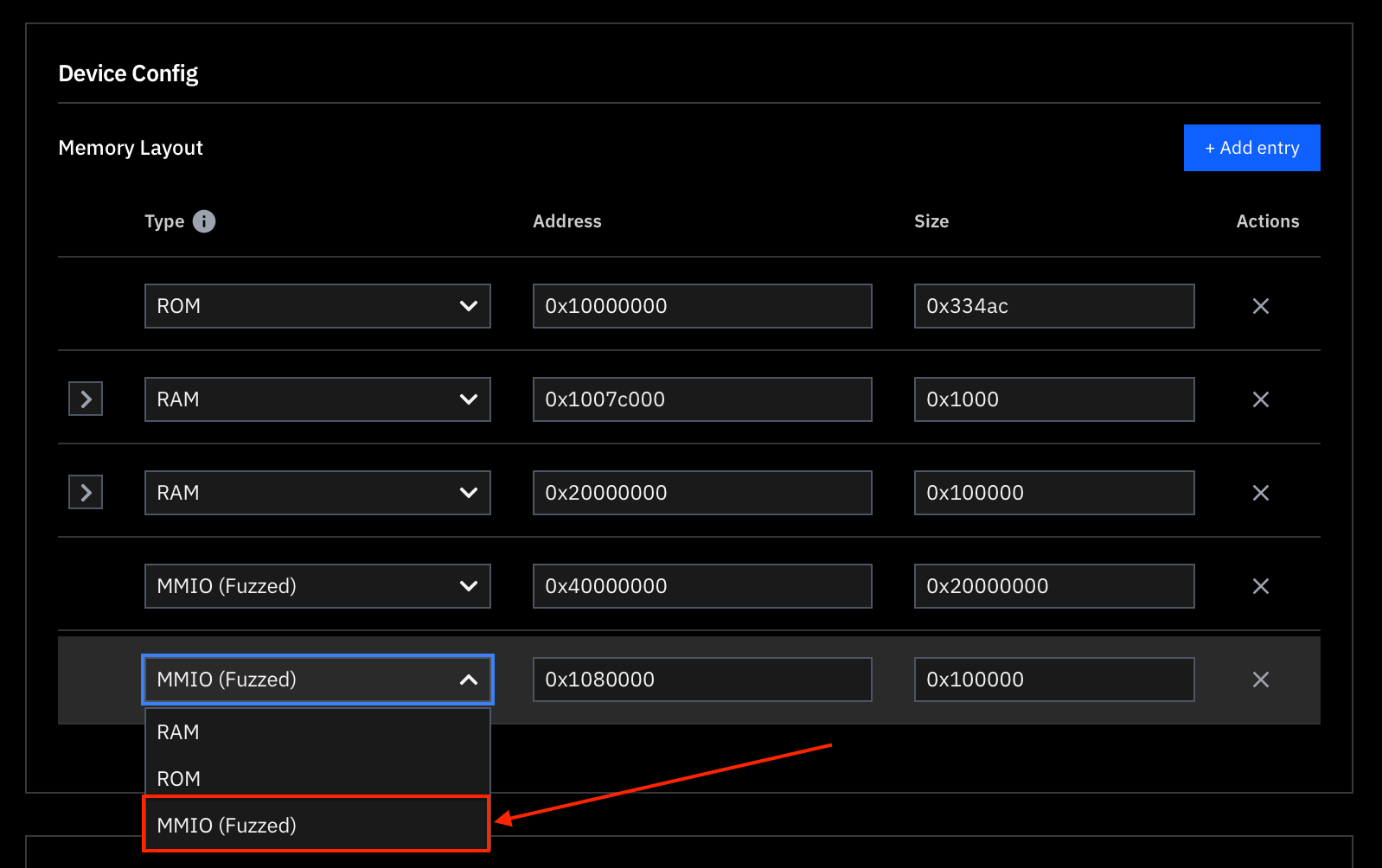Remove the MMIO entry at 0x1080000
This screenshot has height=868, width=1382.
click(1260, 680)
